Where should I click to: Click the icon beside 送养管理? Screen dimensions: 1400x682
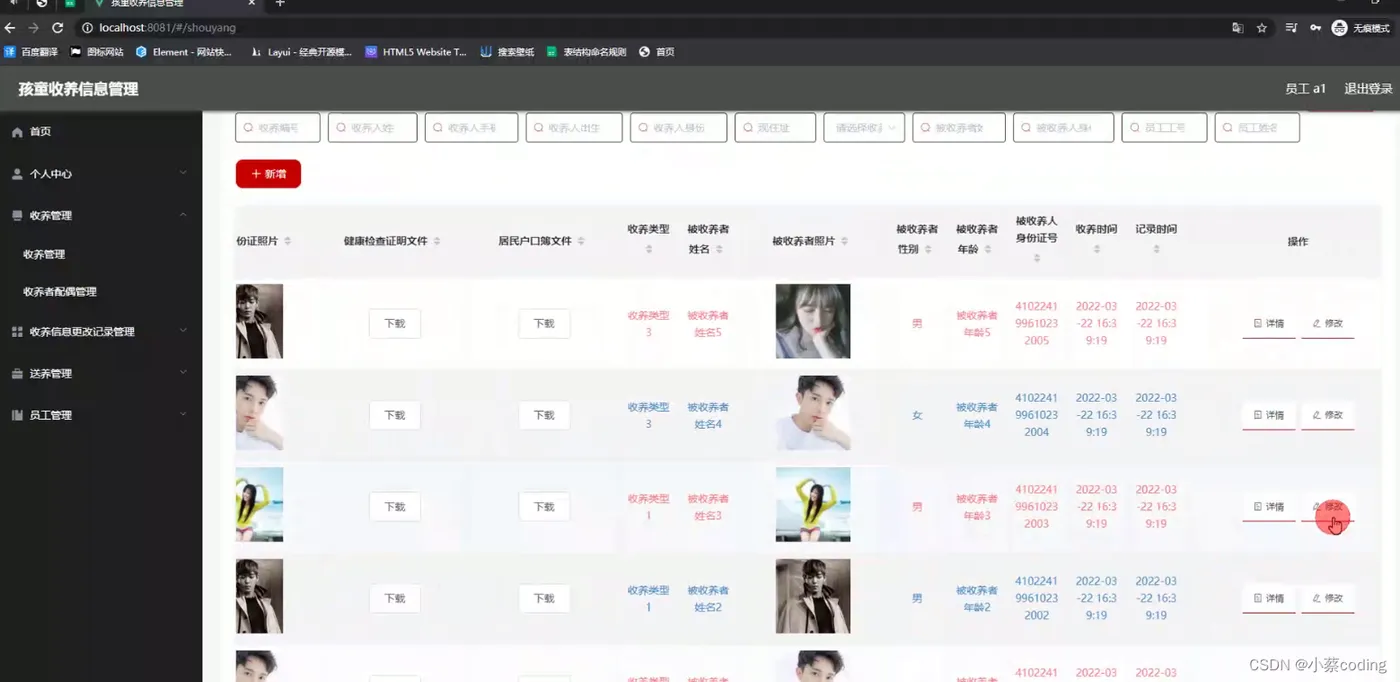(17, 374)
